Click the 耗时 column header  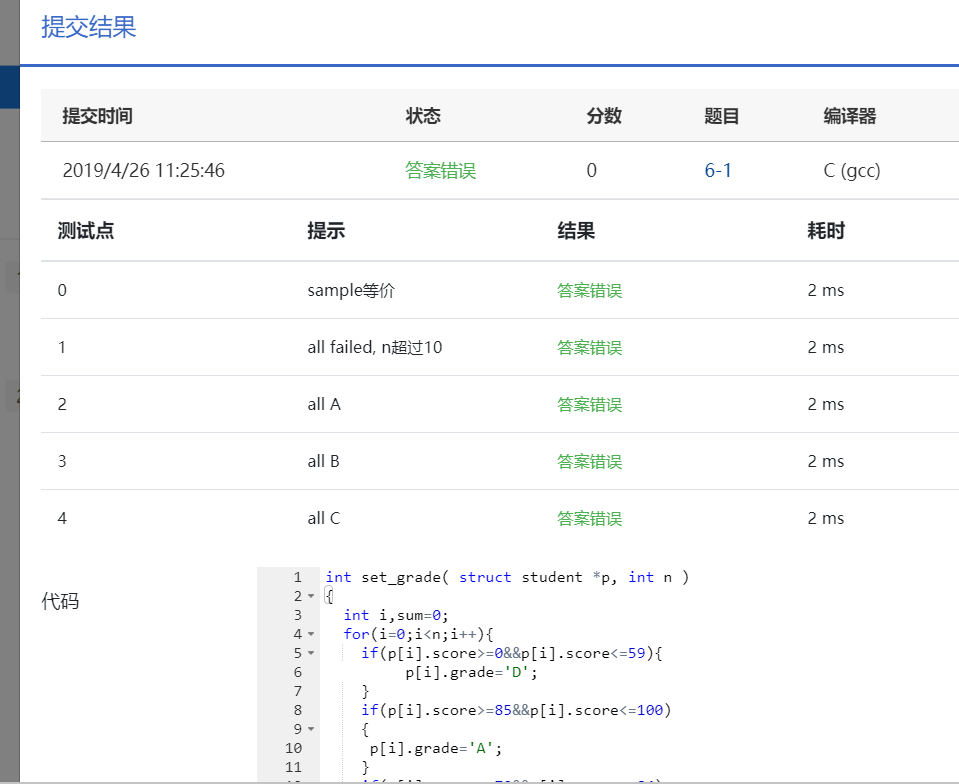point(825,231)
